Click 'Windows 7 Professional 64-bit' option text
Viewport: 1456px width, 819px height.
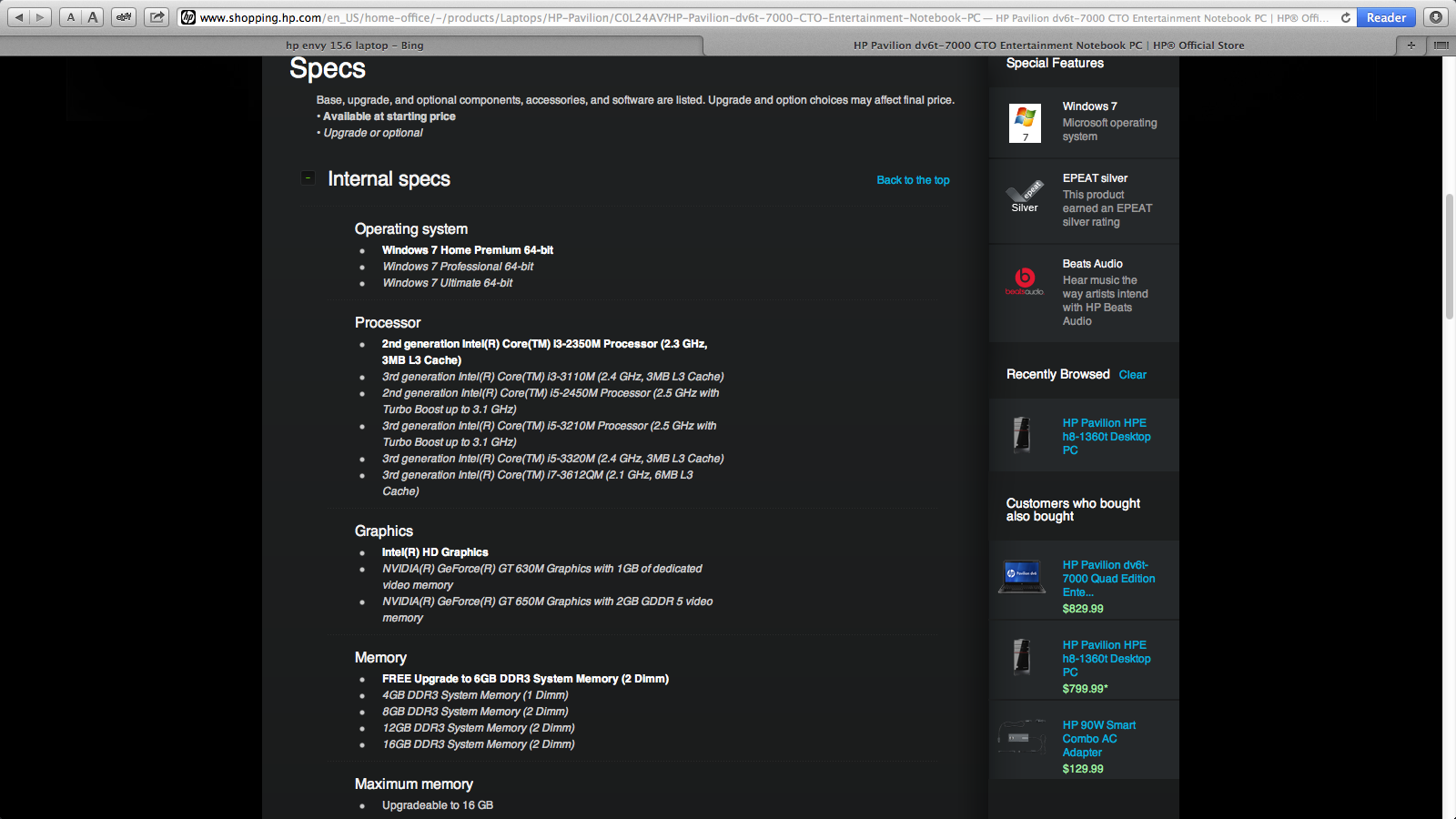(x=458, y=267)
